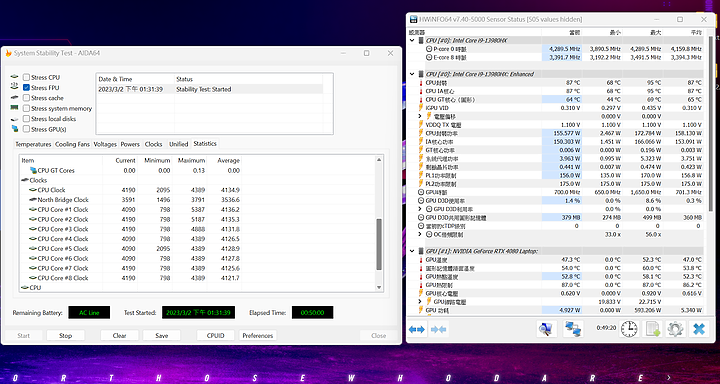Reset timers with the HWiNFO clock icon
The image size is (720, 384).
629,328
